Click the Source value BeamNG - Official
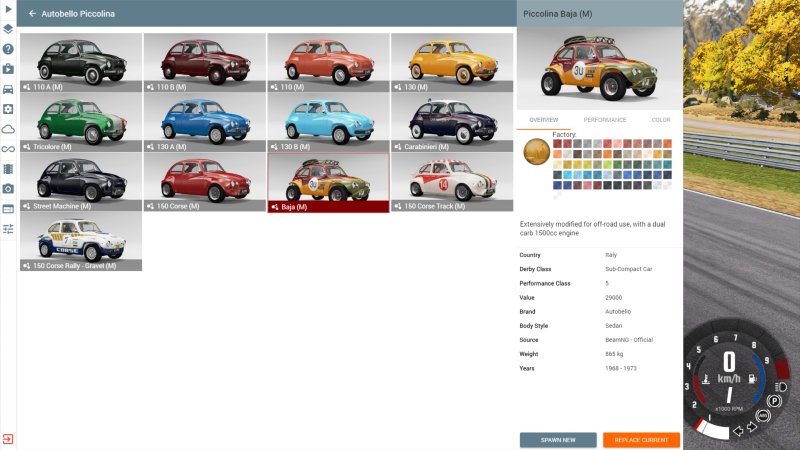 (629, 340)
